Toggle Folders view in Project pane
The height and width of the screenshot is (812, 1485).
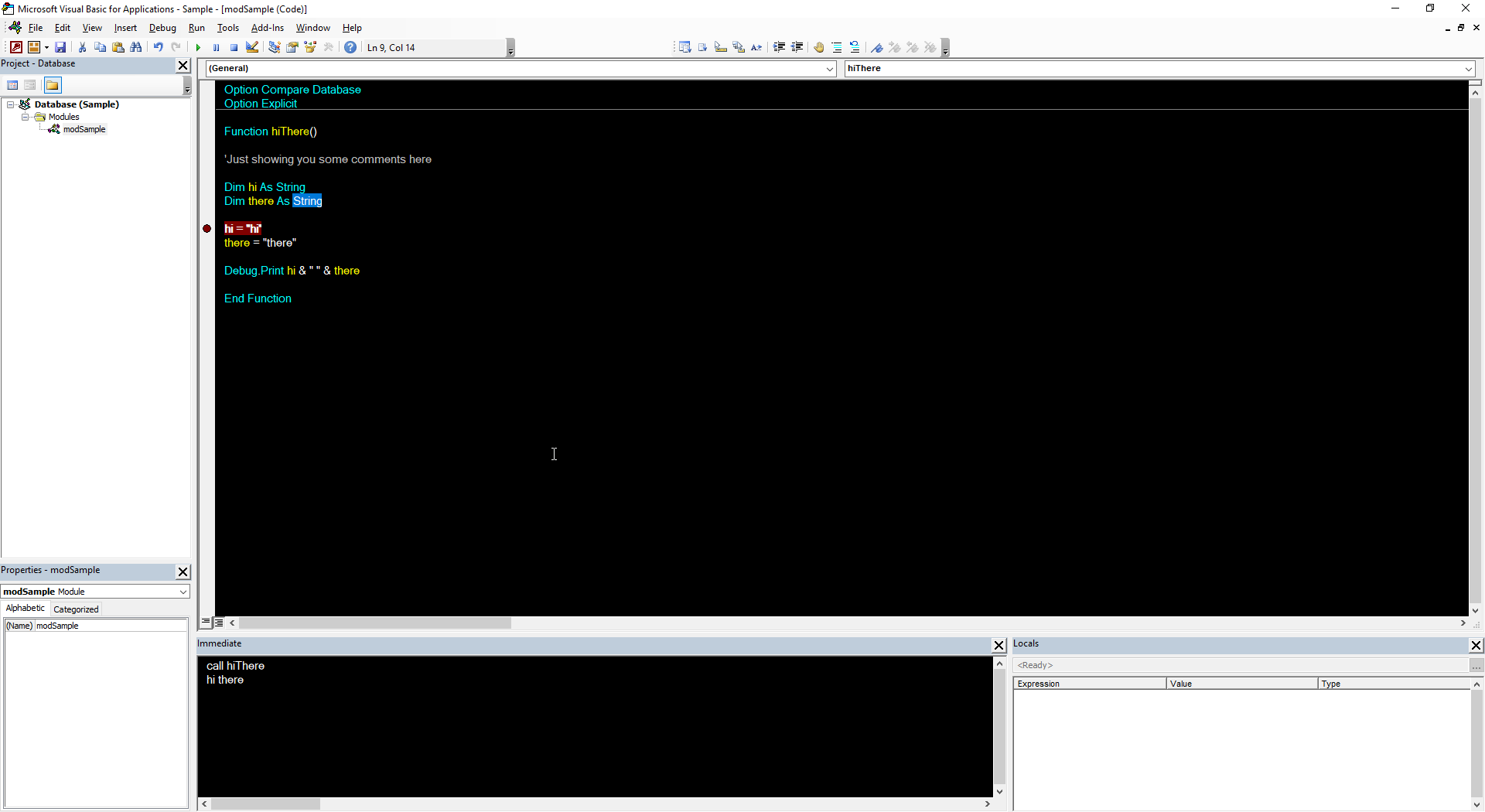tap(53, 85)
